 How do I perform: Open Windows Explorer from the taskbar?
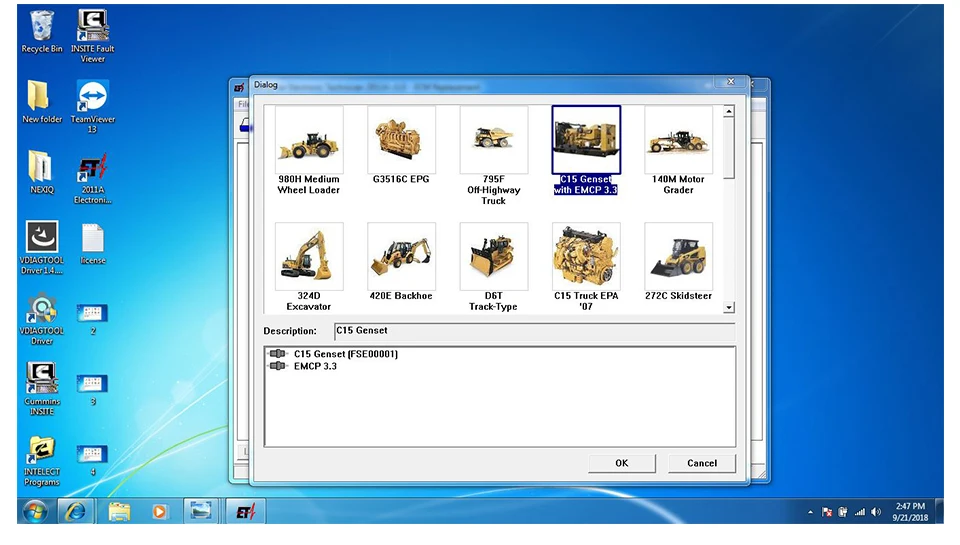click(119, 511)
